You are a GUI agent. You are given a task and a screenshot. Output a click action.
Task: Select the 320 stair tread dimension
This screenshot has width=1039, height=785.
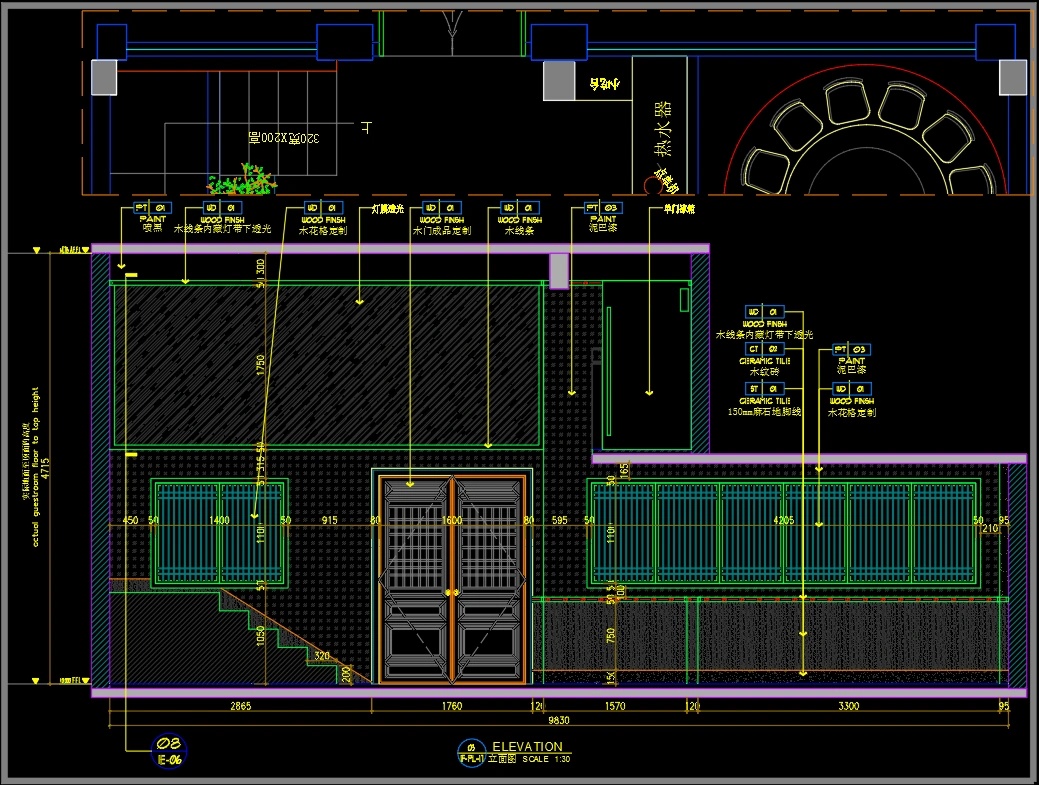322,656
